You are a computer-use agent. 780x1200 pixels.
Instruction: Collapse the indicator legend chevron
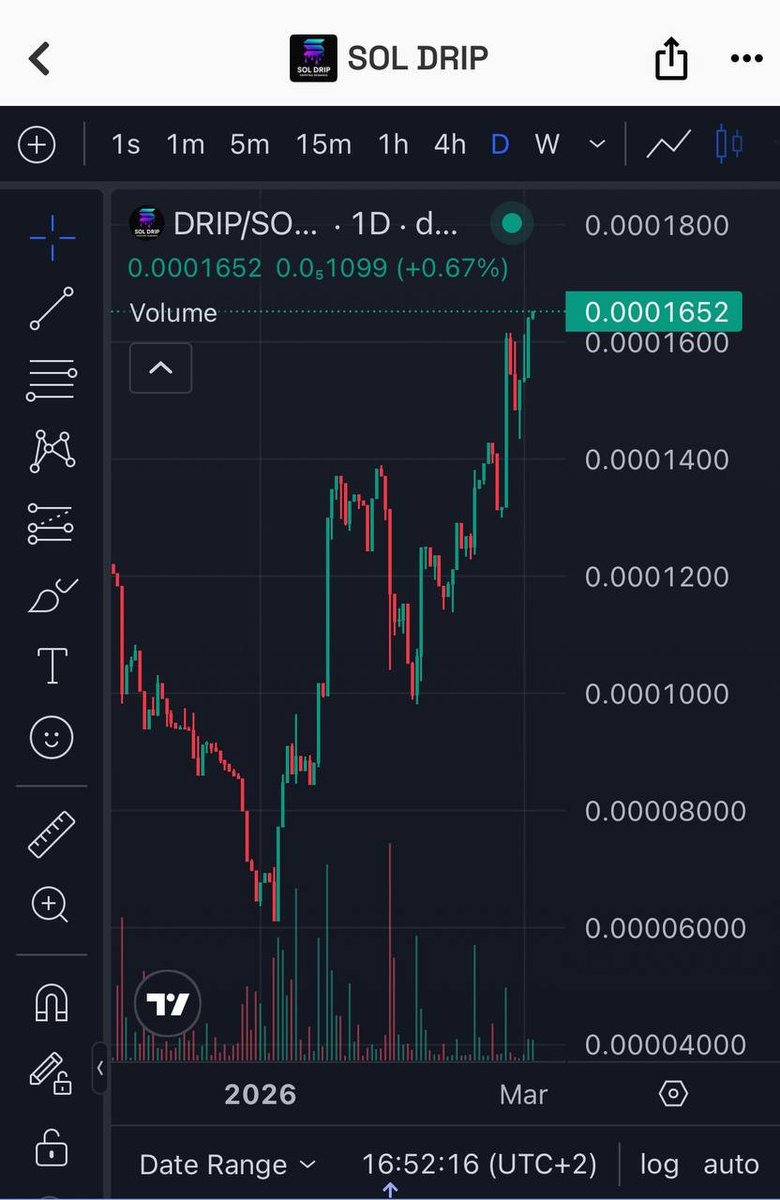[161, 368]
